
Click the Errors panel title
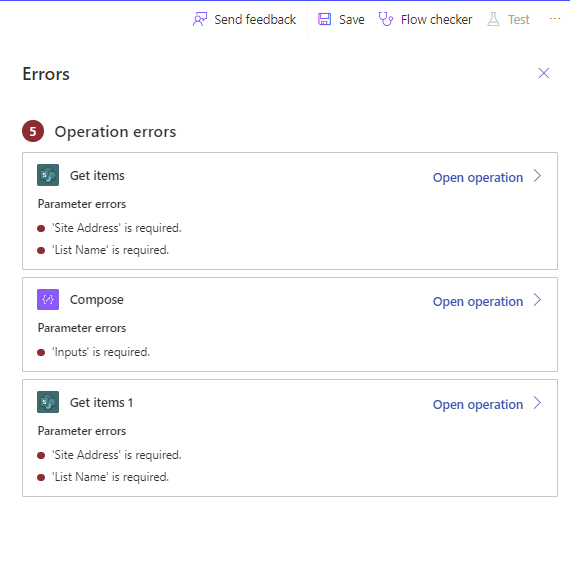(x=46, y=74)
